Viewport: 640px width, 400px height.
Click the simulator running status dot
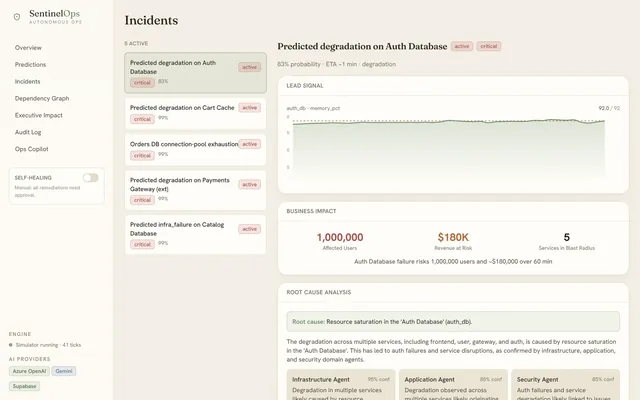(11, 345)
